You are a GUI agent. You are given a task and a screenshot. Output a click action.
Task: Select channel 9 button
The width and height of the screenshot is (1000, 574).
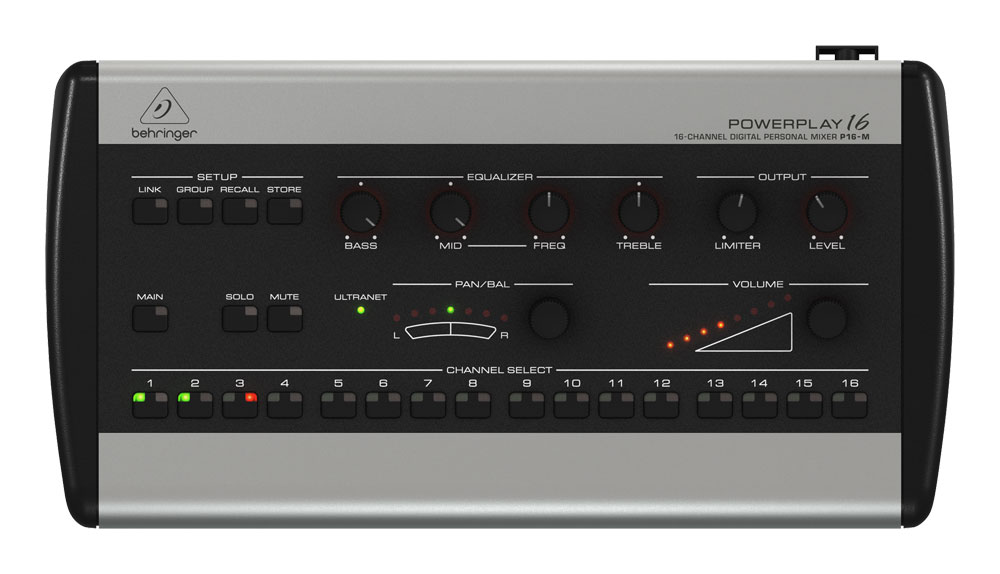pos(527,405)
